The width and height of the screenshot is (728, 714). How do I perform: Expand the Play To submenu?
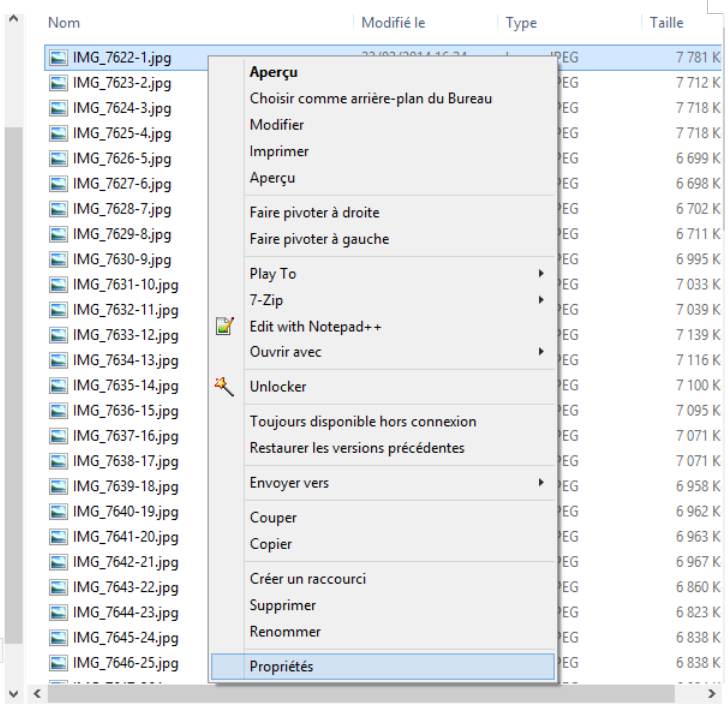point(541,274)
